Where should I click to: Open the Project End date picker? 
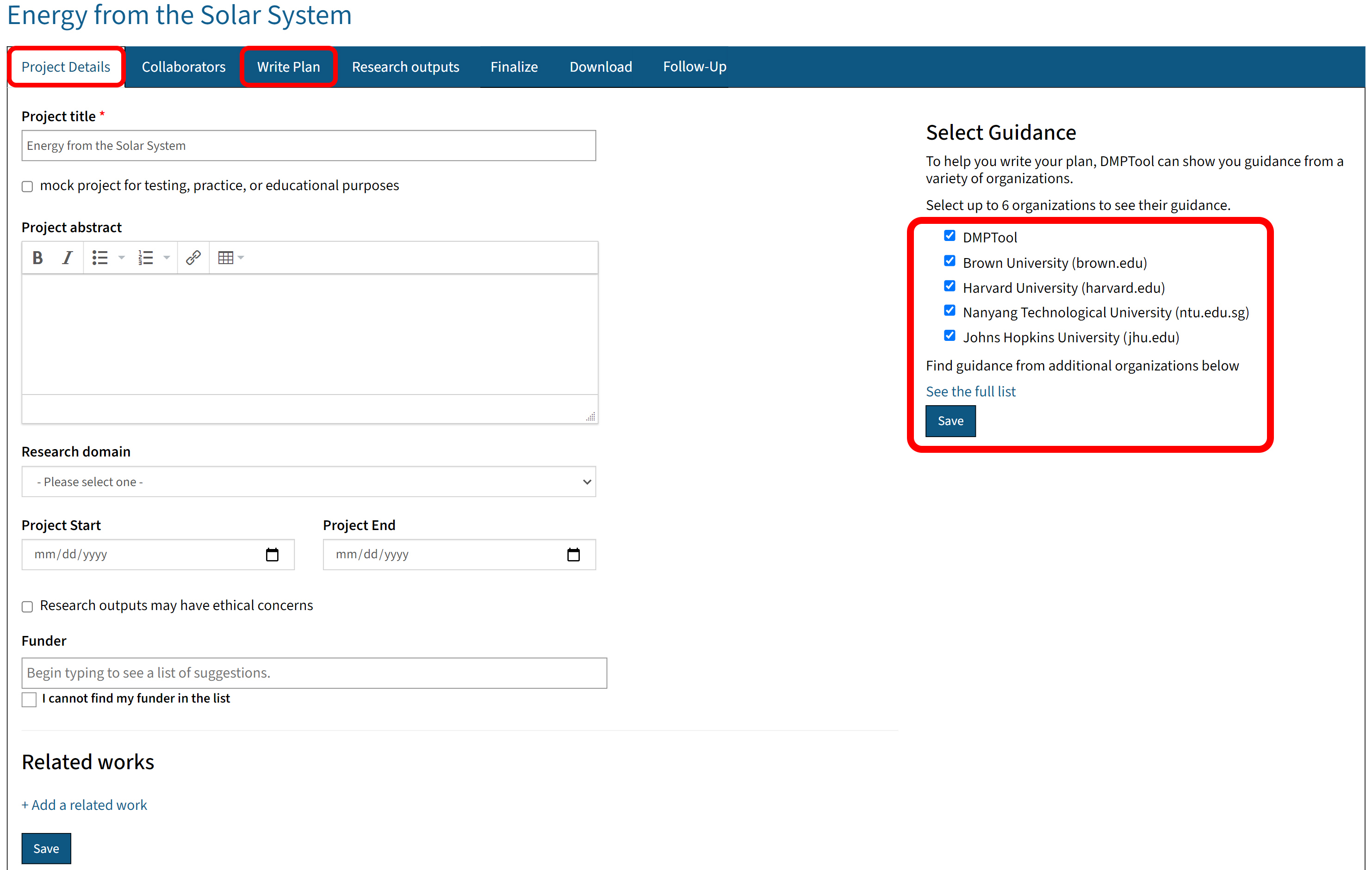tap(574, 554)
